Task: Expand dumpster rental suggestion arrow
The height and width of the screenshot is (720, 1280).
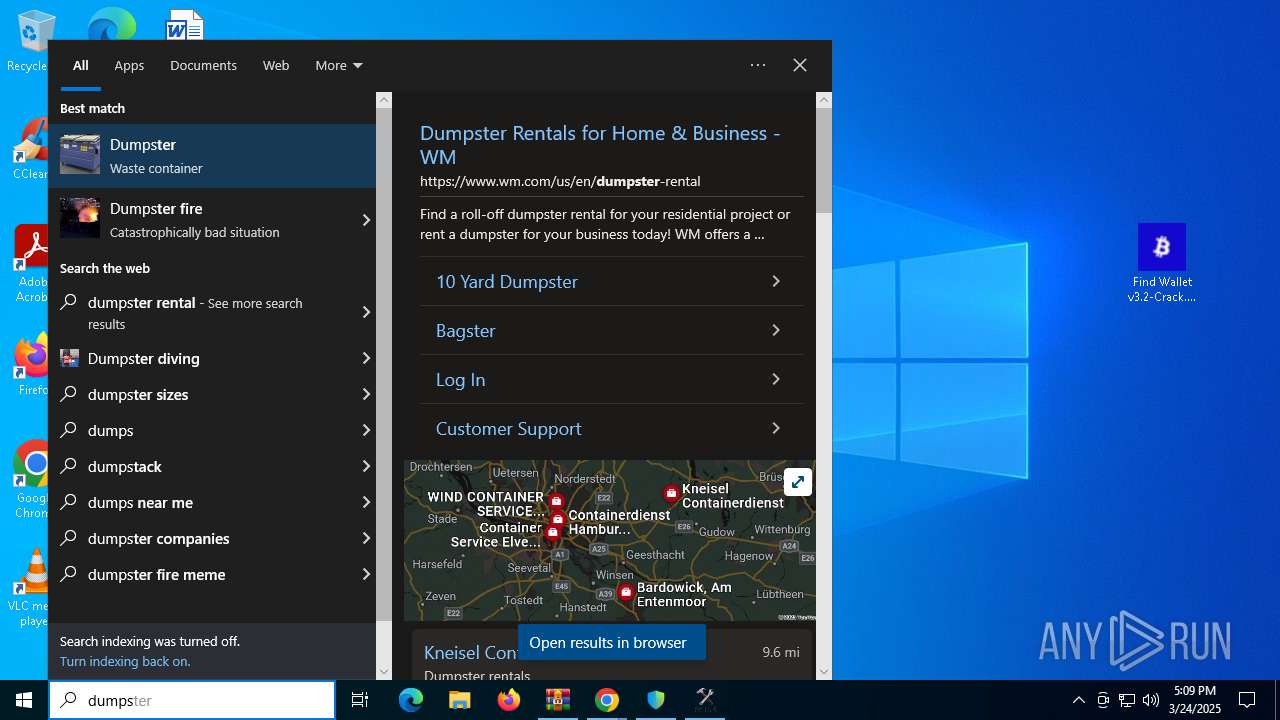Action: (366, 312)
